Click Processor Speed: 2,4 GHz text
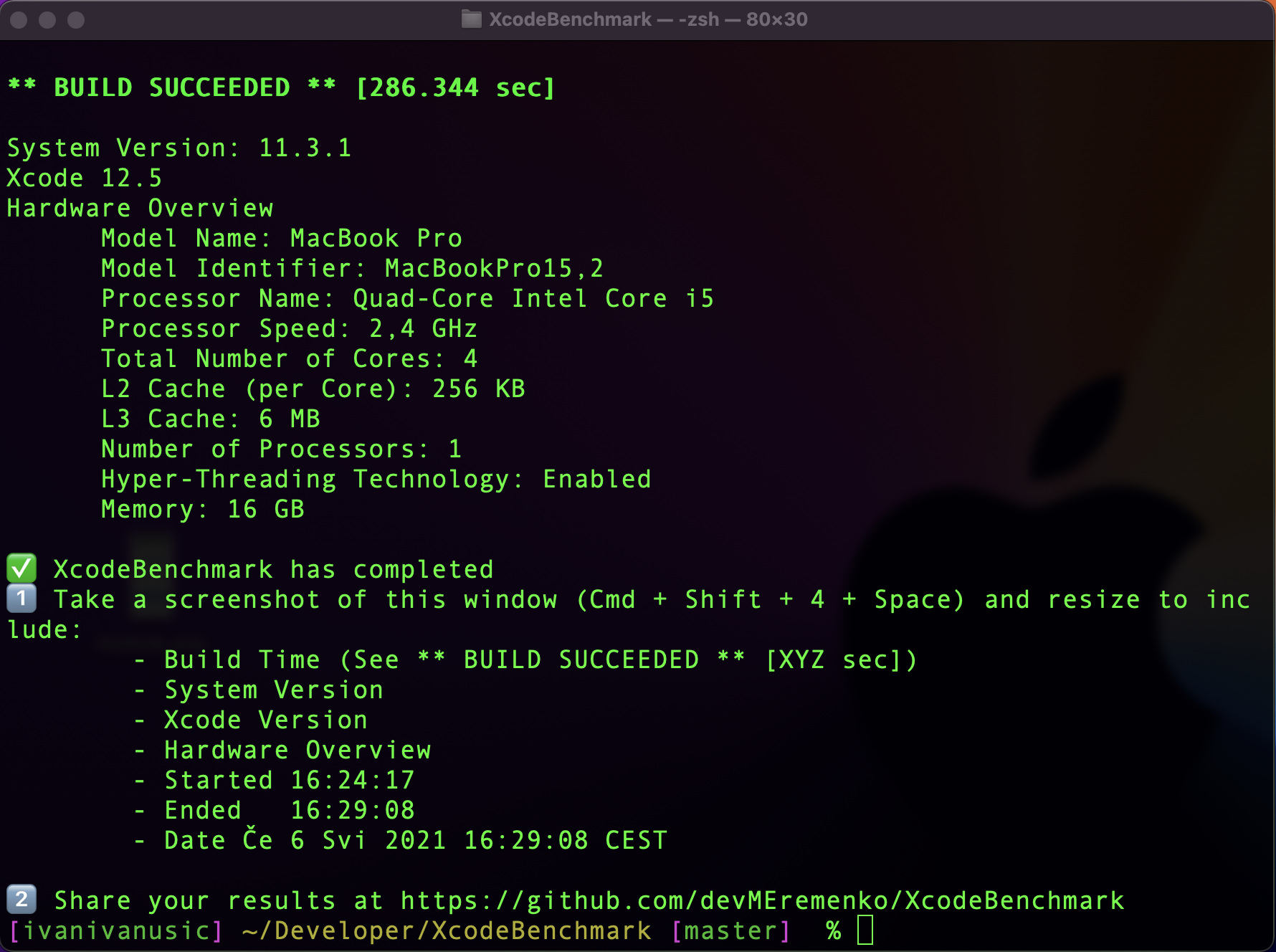This screenshot has width=1276, height=952. [290, 328]
